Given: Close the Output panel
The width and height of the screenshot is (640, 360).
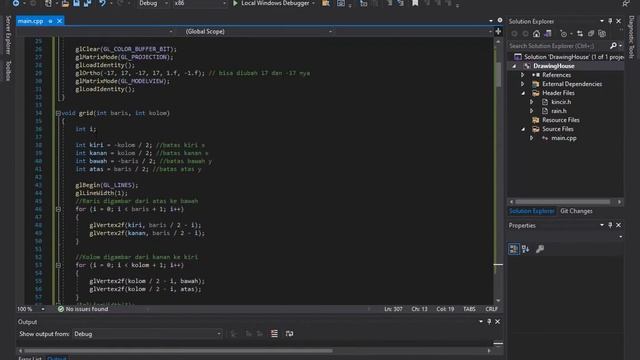Looking at the screenshot, I should (498, 322).
